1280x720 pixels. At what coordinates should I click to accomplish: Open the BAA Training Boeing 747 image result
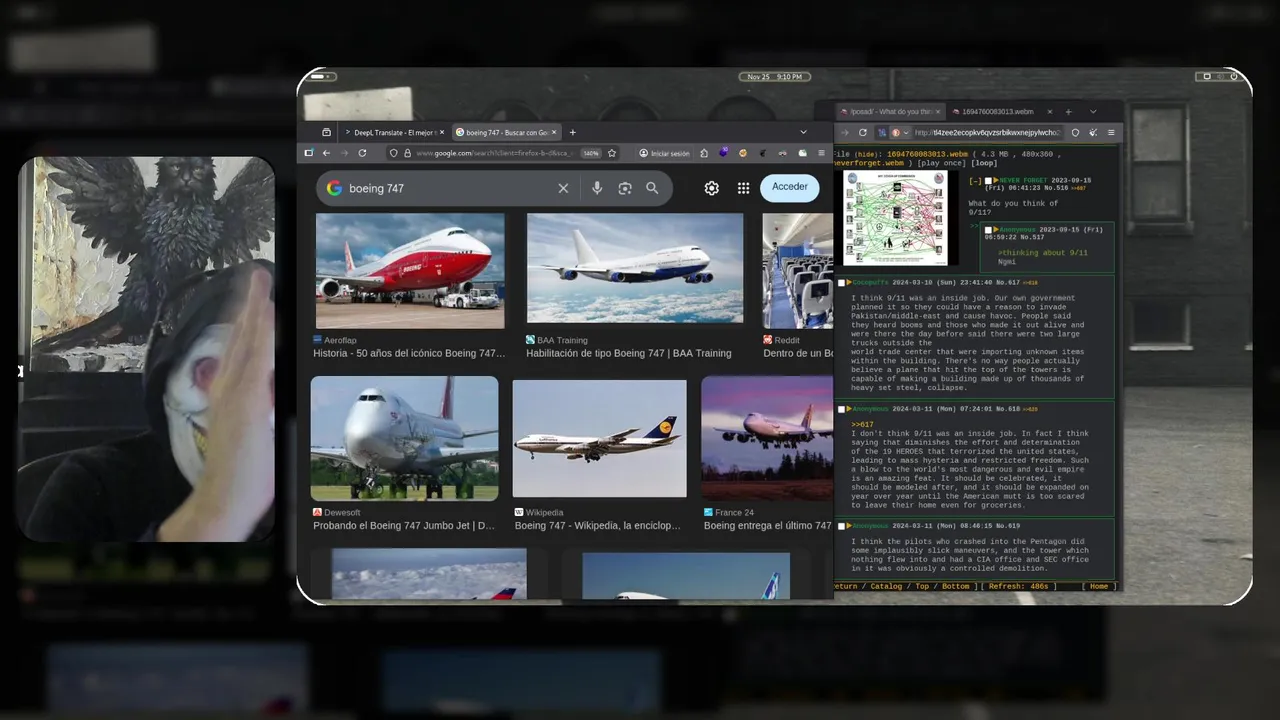(635, 268)
